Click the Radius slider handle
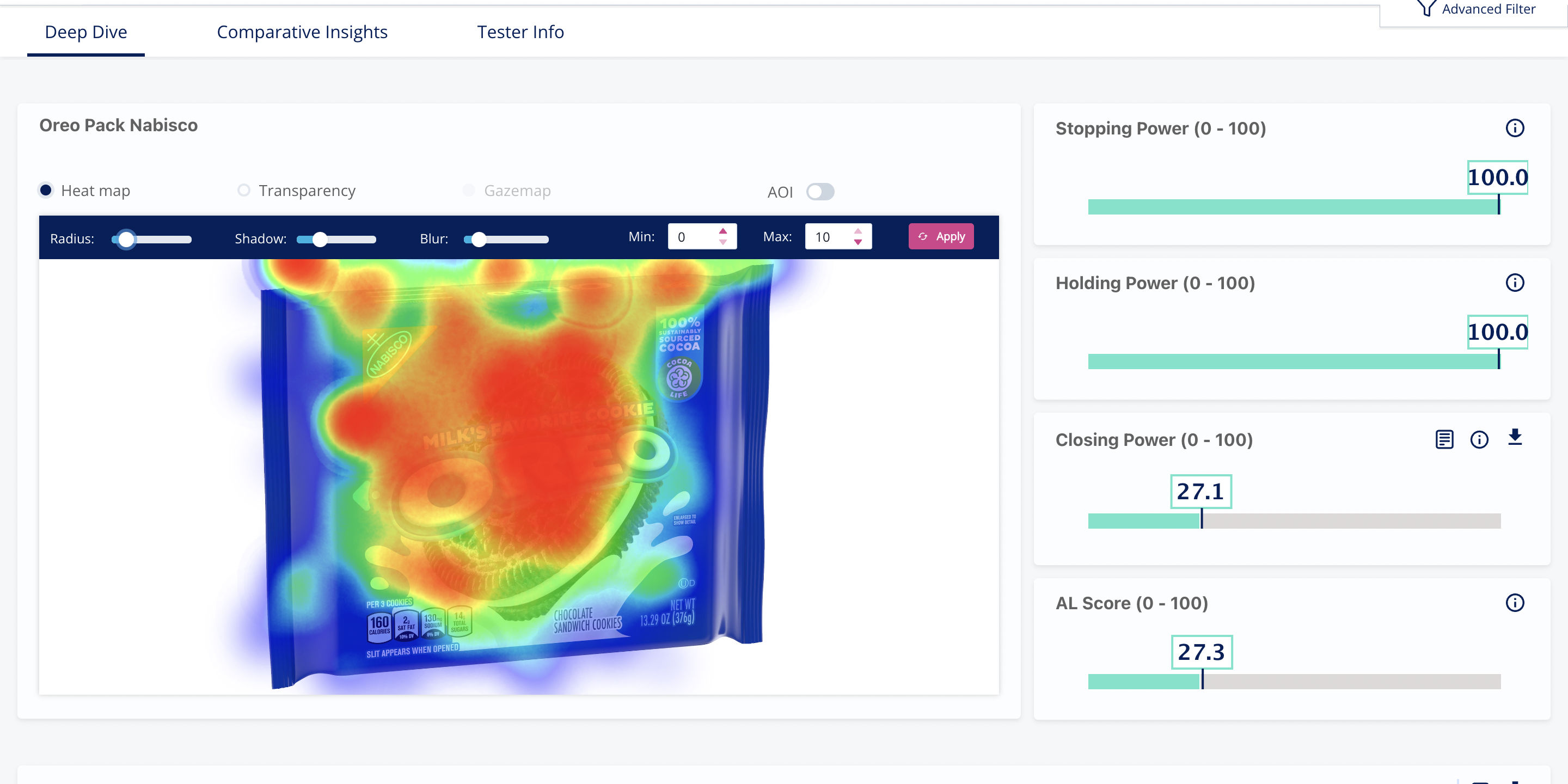This screenshot has width=1568, height=784. 126,240
